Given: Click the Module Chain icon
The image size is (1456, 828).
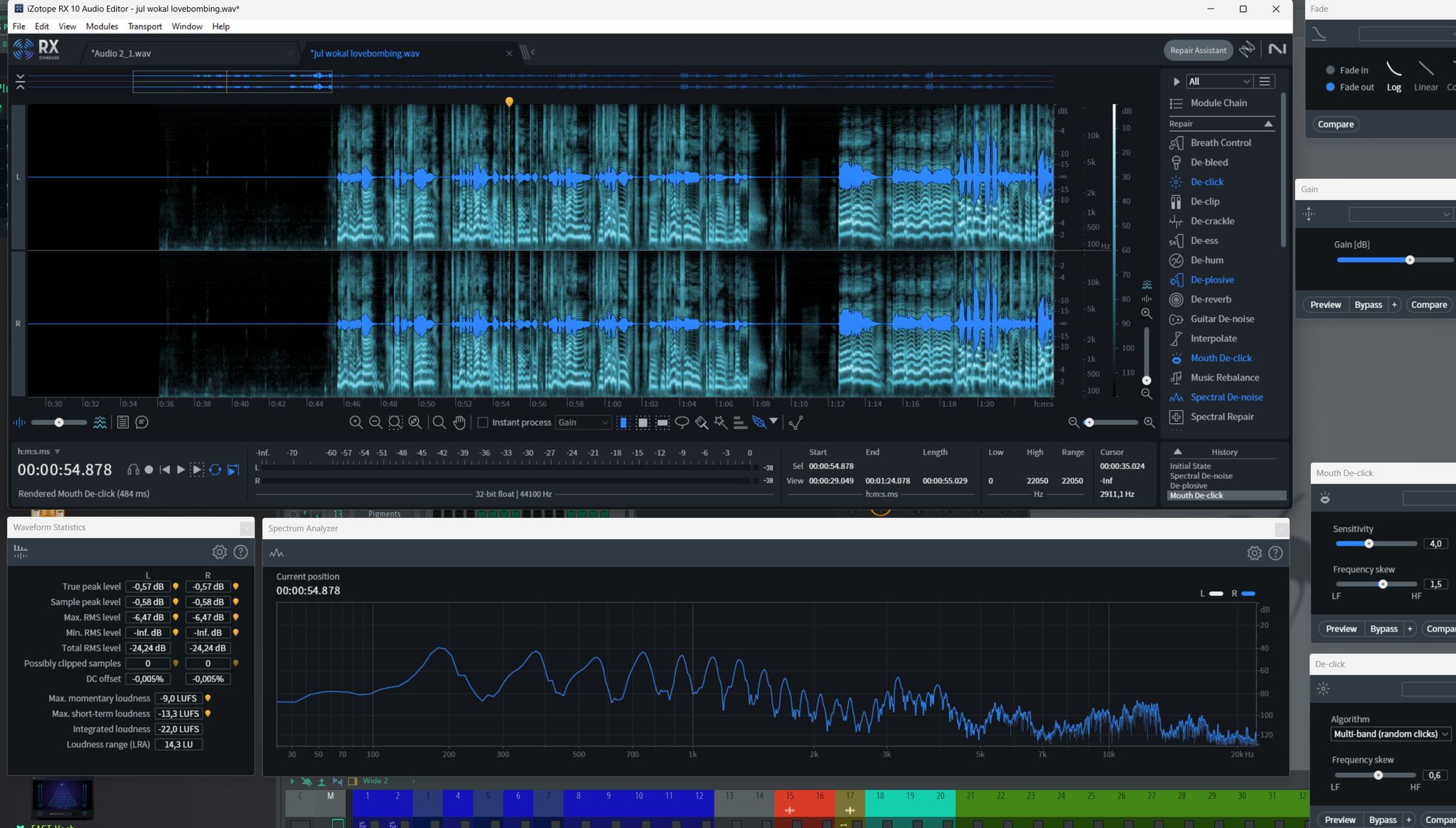Looking at the screenshot, I should coord(1176,103).
